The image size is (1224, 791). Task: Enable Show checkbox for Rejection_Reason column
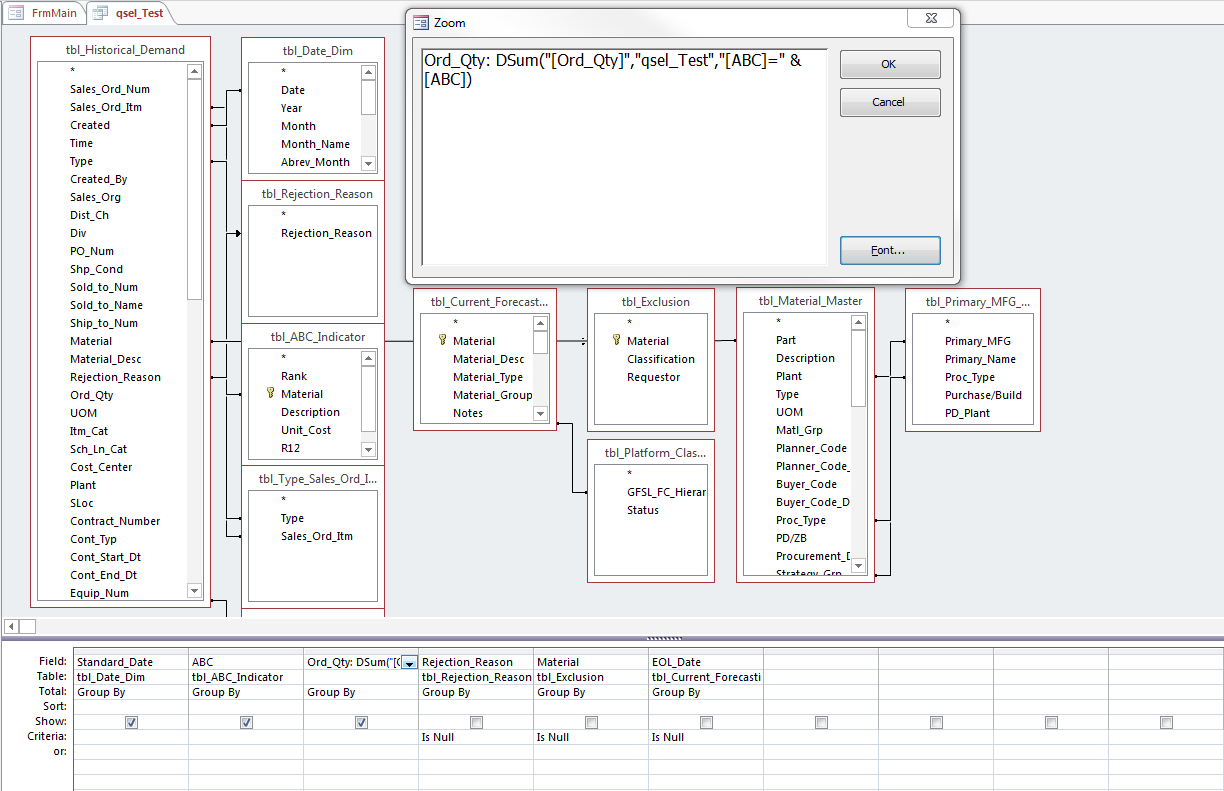(x=476, y=722)
